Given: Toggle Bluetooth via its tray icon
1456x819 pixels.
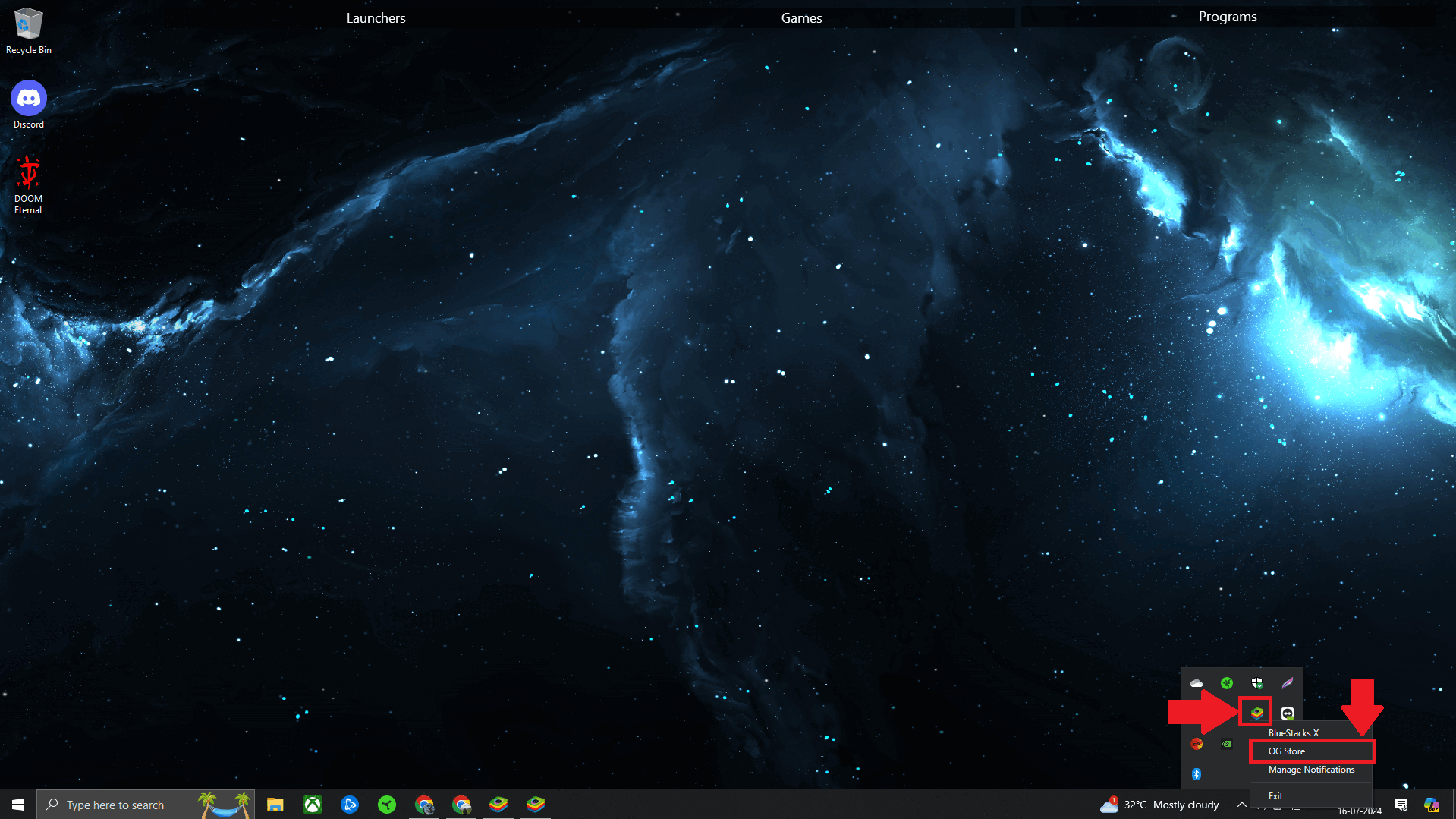Looking at the screenshot, I should click(x=1197, y=774).
